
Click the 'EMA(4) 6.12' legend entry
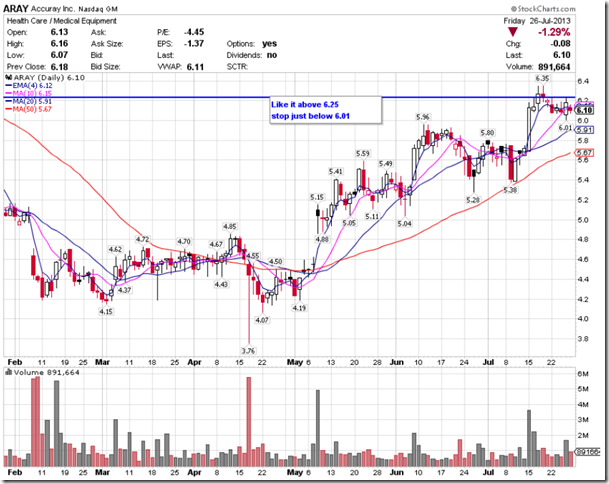[29, 85]
